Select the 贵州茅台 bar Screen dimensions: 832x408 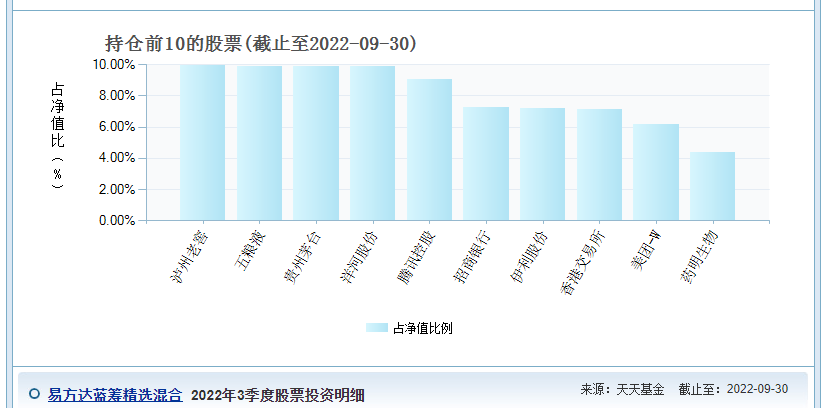(316, 143)
